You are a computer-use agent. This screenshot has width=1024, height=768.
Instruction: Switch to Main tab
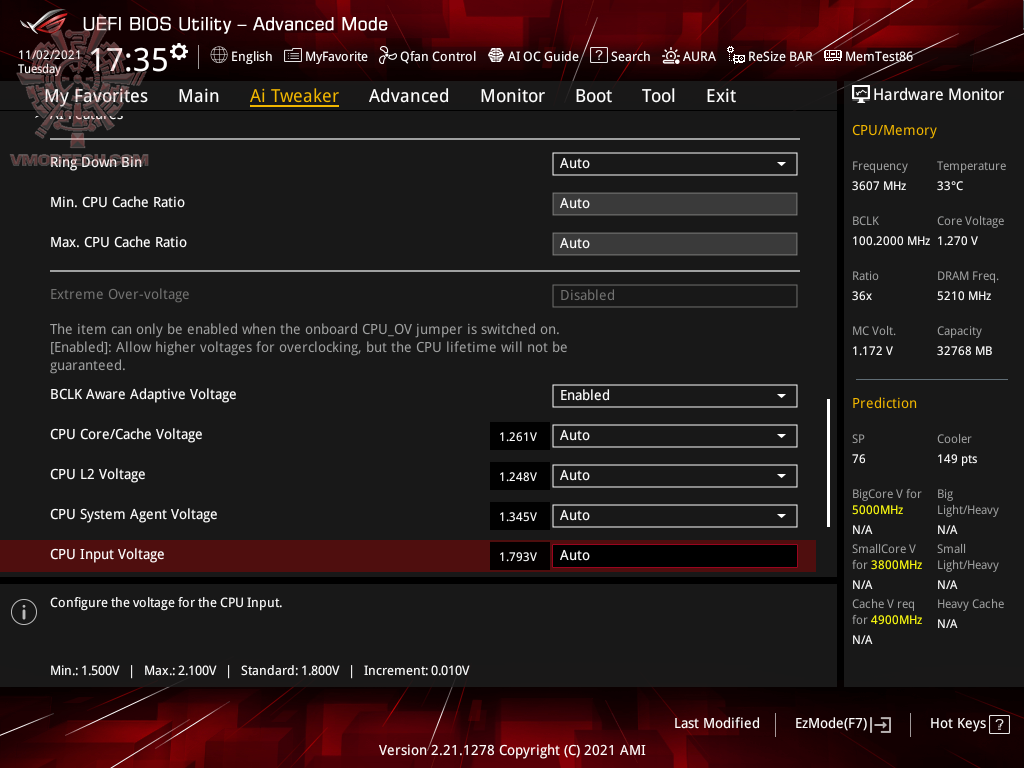coord(199,96)
